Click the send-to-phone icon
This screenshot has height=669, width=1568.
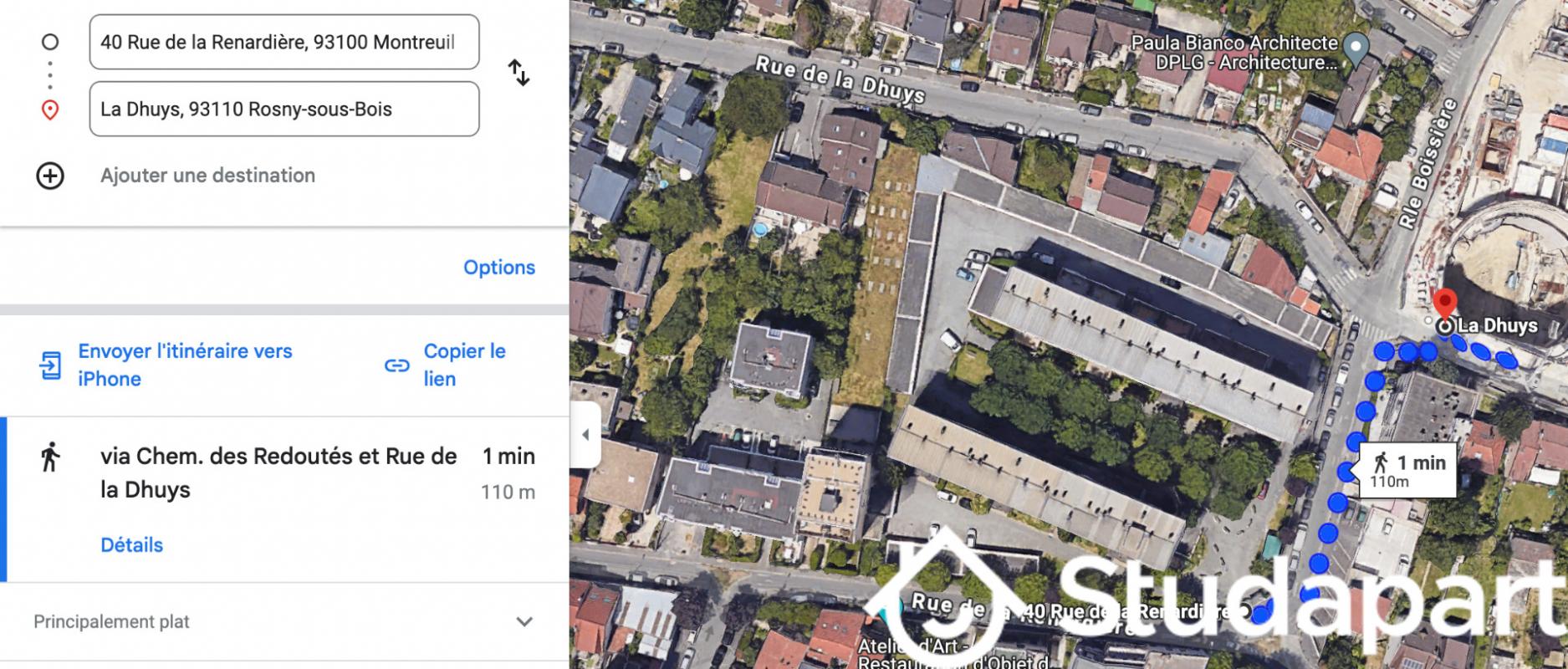point(50,365)
